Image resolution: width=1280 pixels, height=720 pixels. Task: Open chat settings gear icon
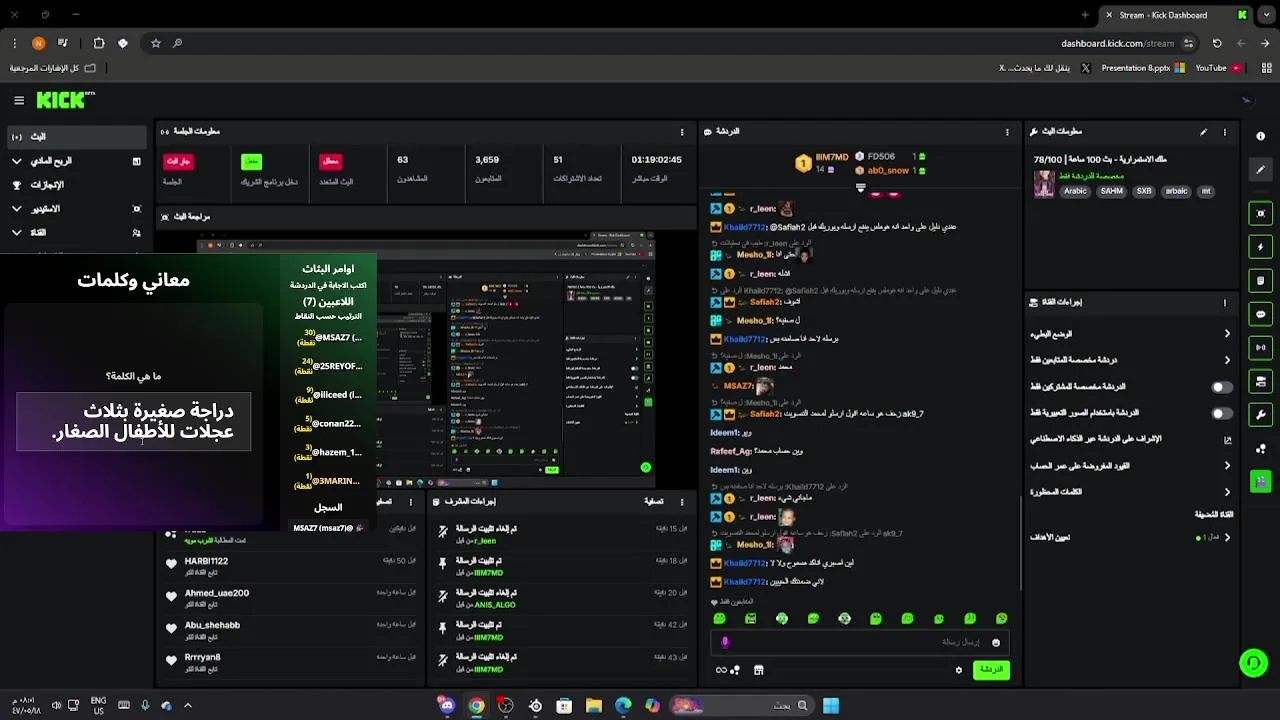(x=959, y=670)
